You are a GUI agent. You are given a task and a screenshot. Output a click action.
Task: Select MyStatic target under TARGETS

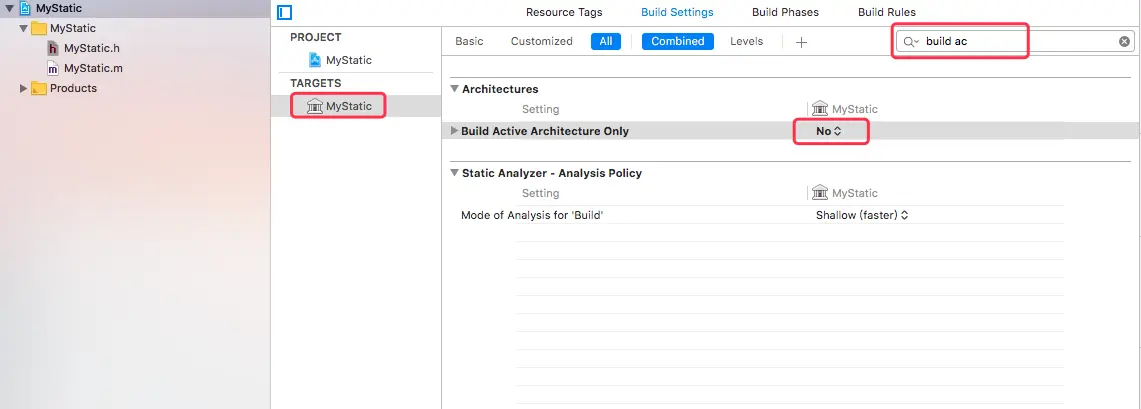click(349, 106)
